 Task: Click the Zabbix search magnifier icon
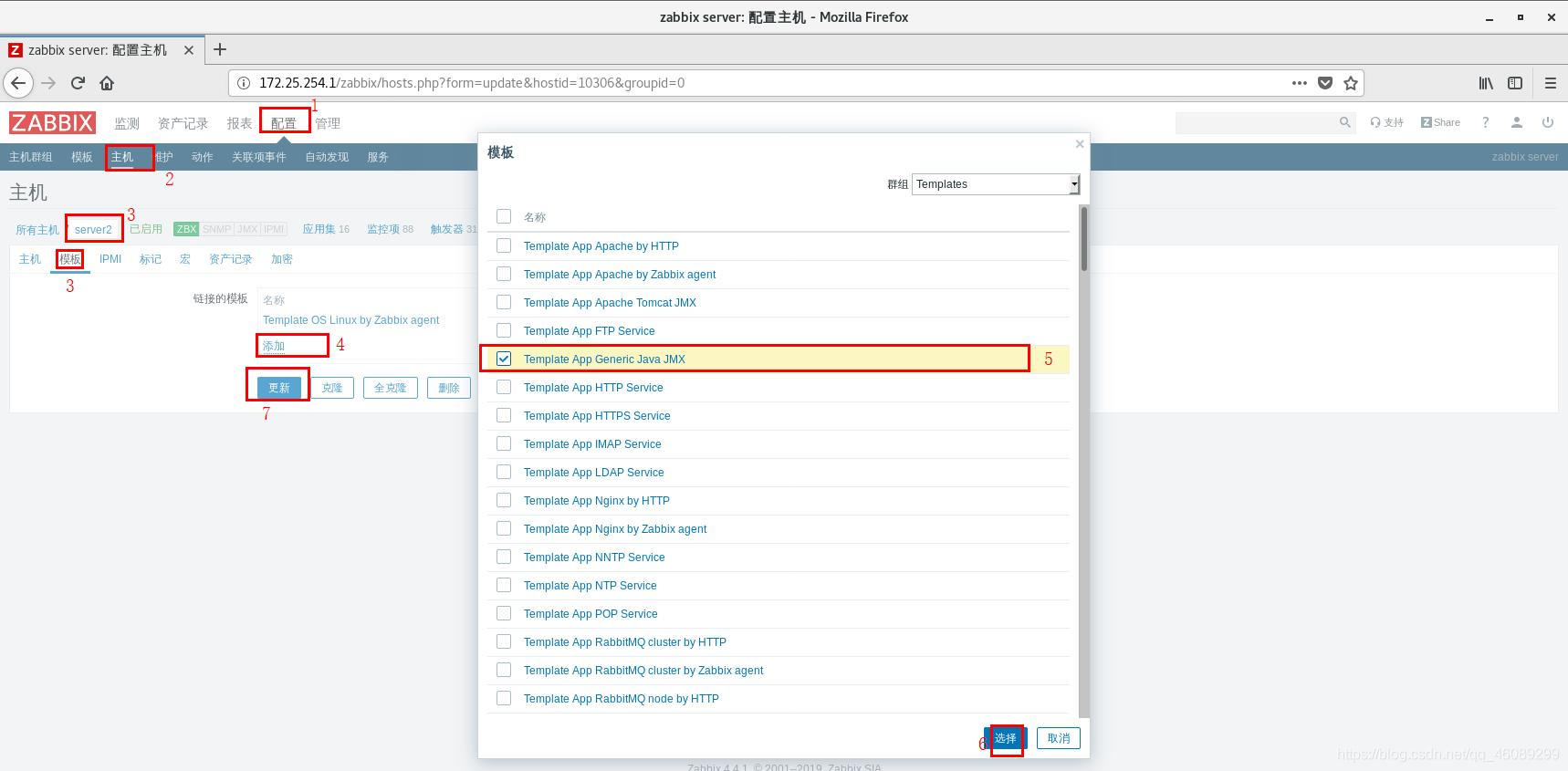pyautogui.click(x=1344, y=122)
